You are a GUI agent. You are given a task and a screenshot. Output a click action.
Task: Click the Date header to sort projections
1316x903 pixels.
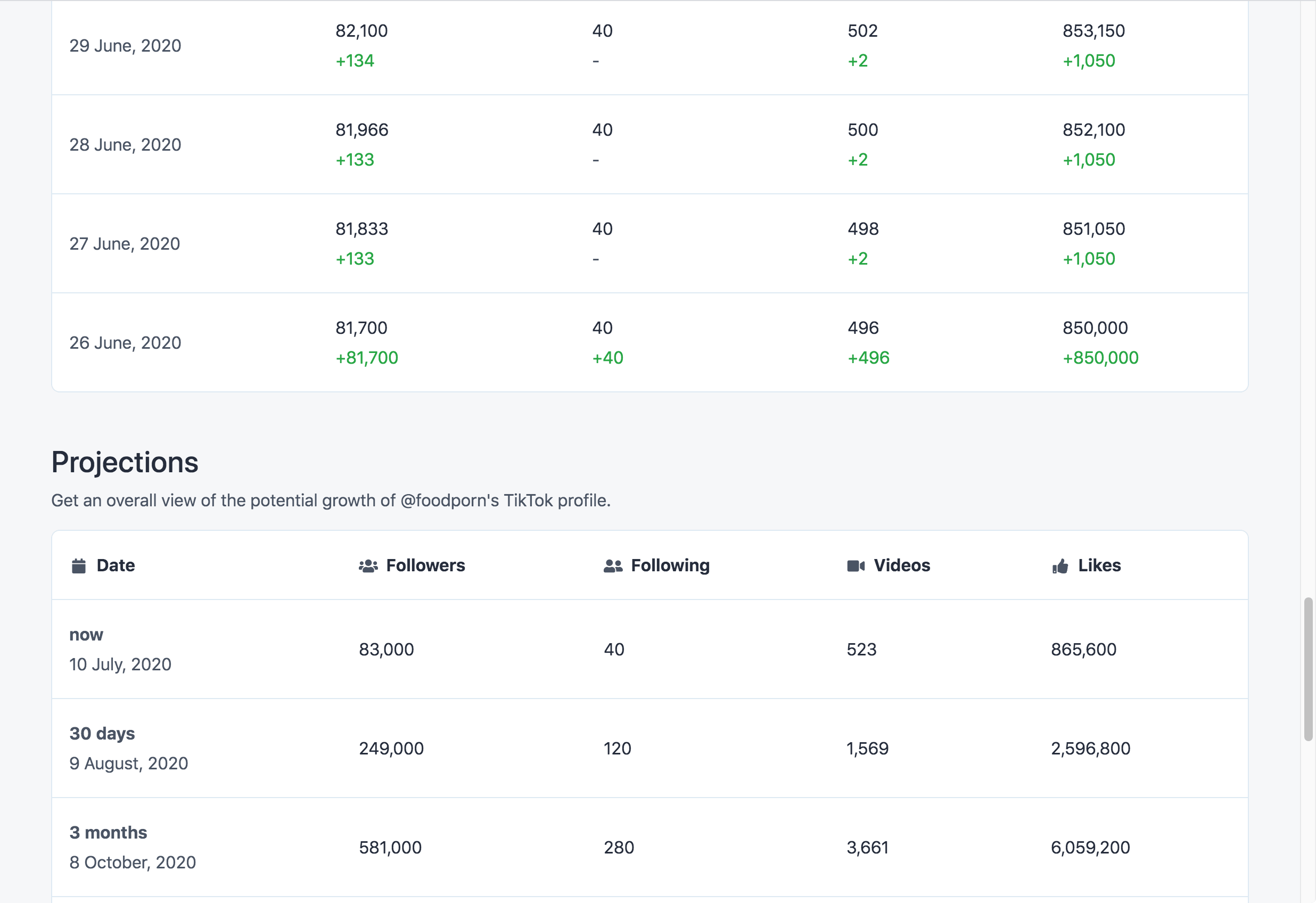[x=116, y=565]
